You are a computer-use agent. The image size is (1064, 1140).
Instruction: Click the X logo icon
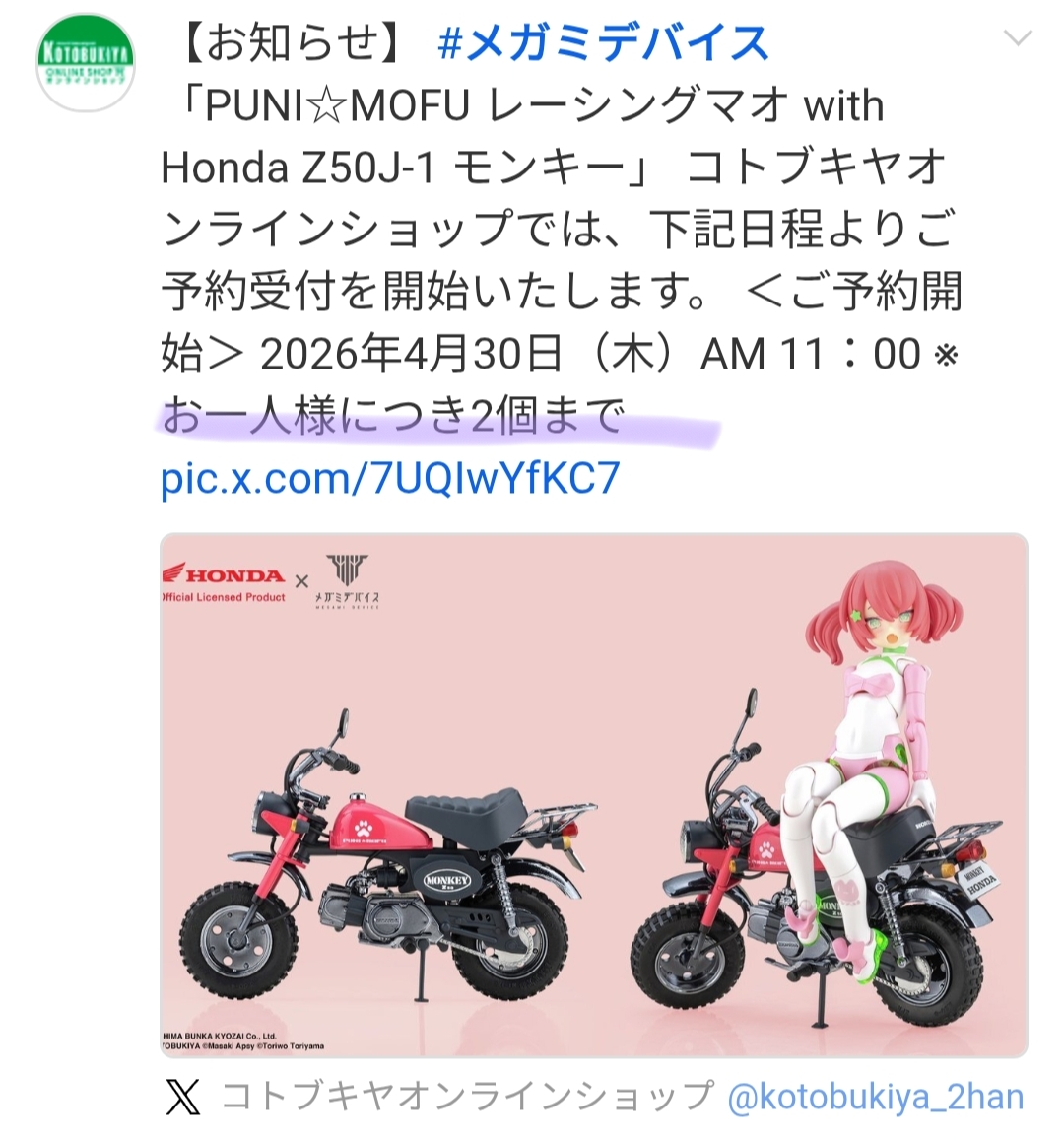click(x=182, y=1097)
